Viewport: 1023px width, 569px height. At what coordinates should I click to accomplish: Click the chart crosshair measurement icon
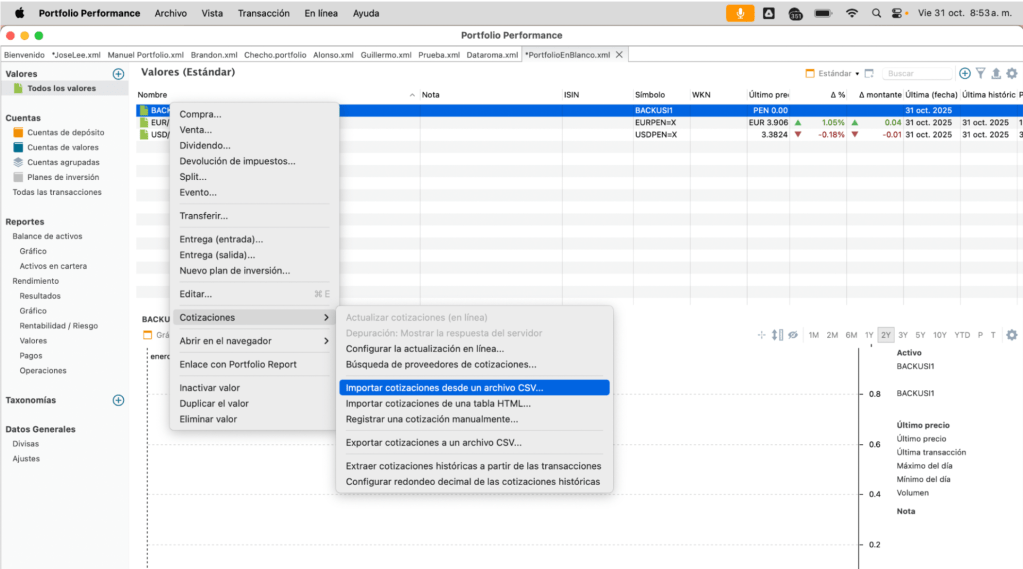762,335
